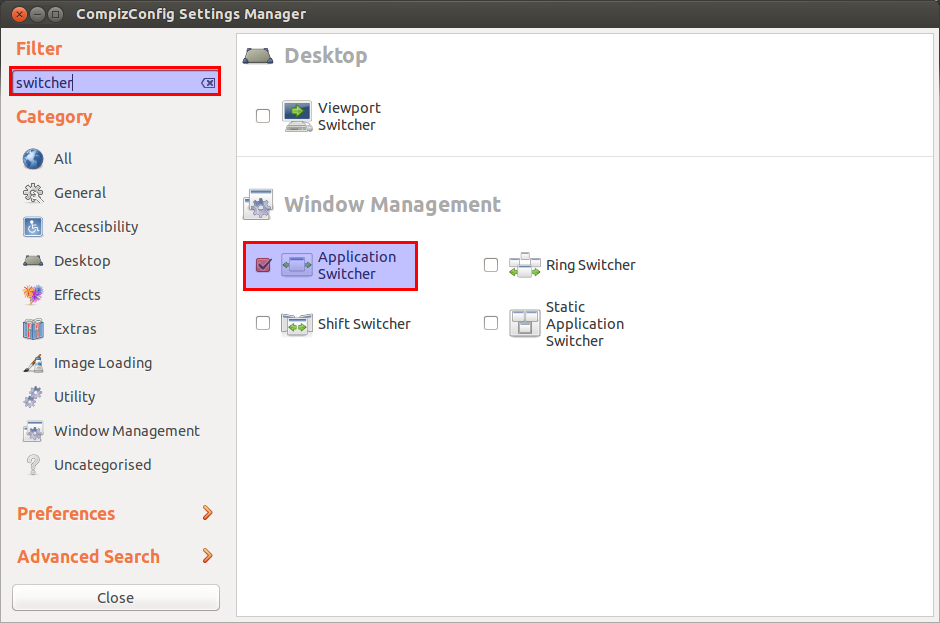Click the Accessibility wheelchair icon
This screenshot has height=623, width=940.
coord(33,227)
